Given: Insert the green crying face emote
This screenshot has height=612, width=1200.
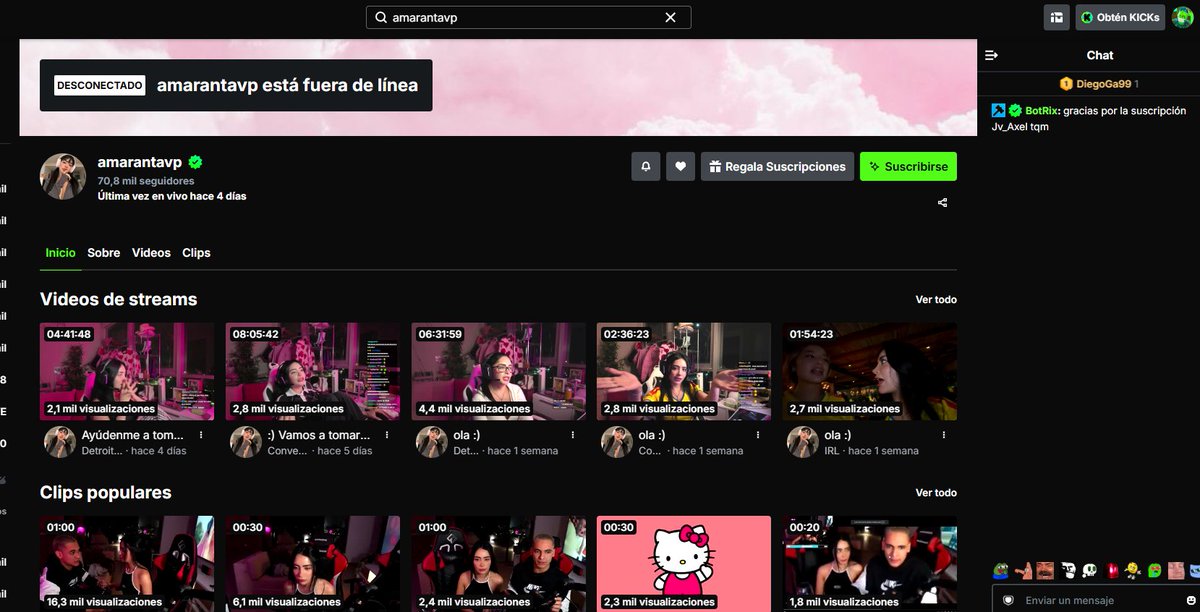Looking at the screenshot, I should [x=1155, y=571].
